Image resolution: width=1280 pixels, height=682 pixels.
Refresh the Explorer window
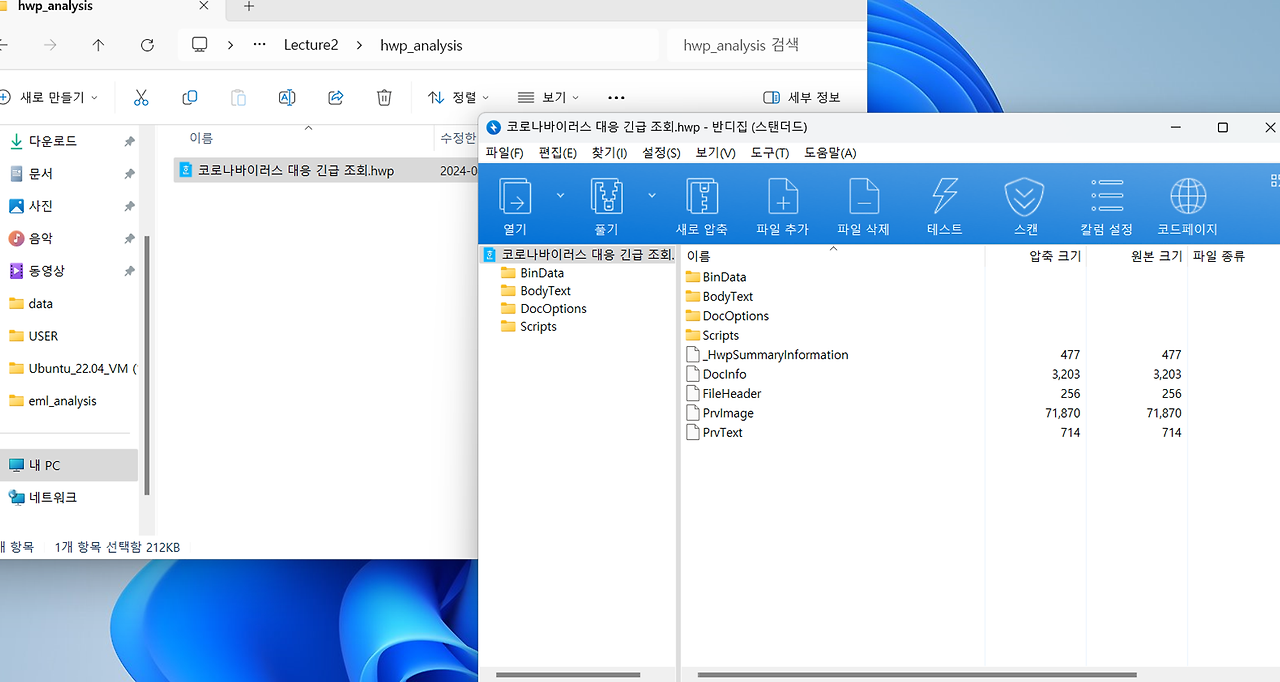pyautogui.click(x=147, y=45)
